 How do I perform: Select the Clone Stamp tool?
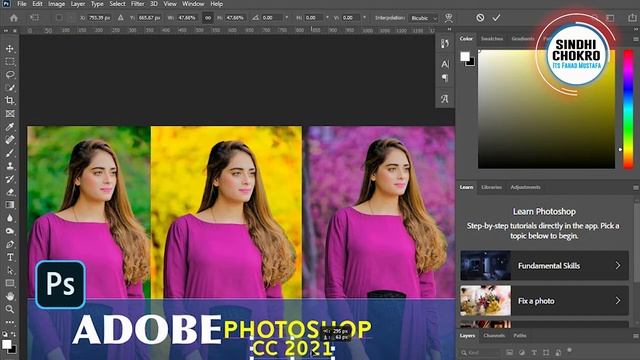10,166
